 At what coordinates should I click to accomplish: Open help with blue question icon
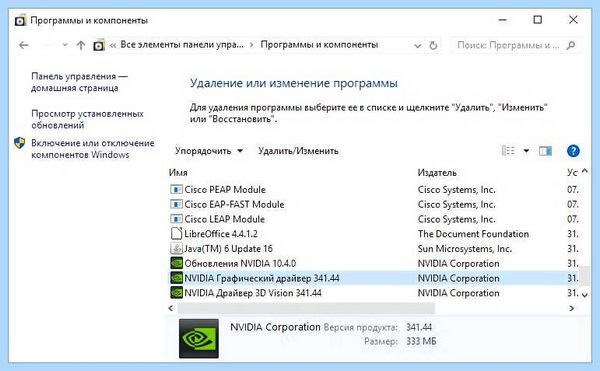573,151
